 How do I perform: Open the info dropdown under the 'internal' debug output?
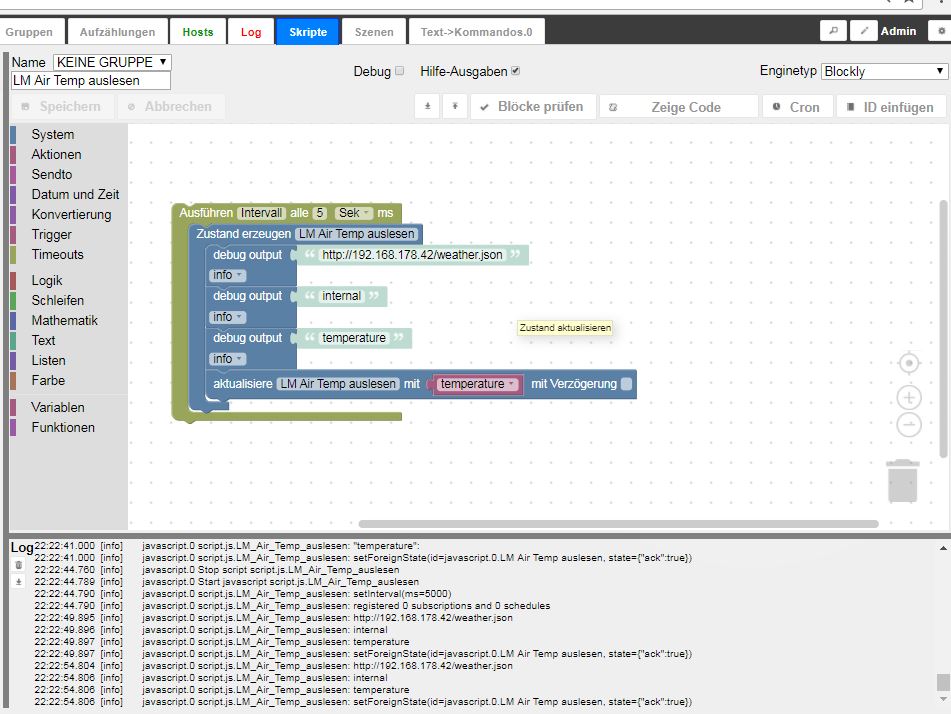pos(227,317)
